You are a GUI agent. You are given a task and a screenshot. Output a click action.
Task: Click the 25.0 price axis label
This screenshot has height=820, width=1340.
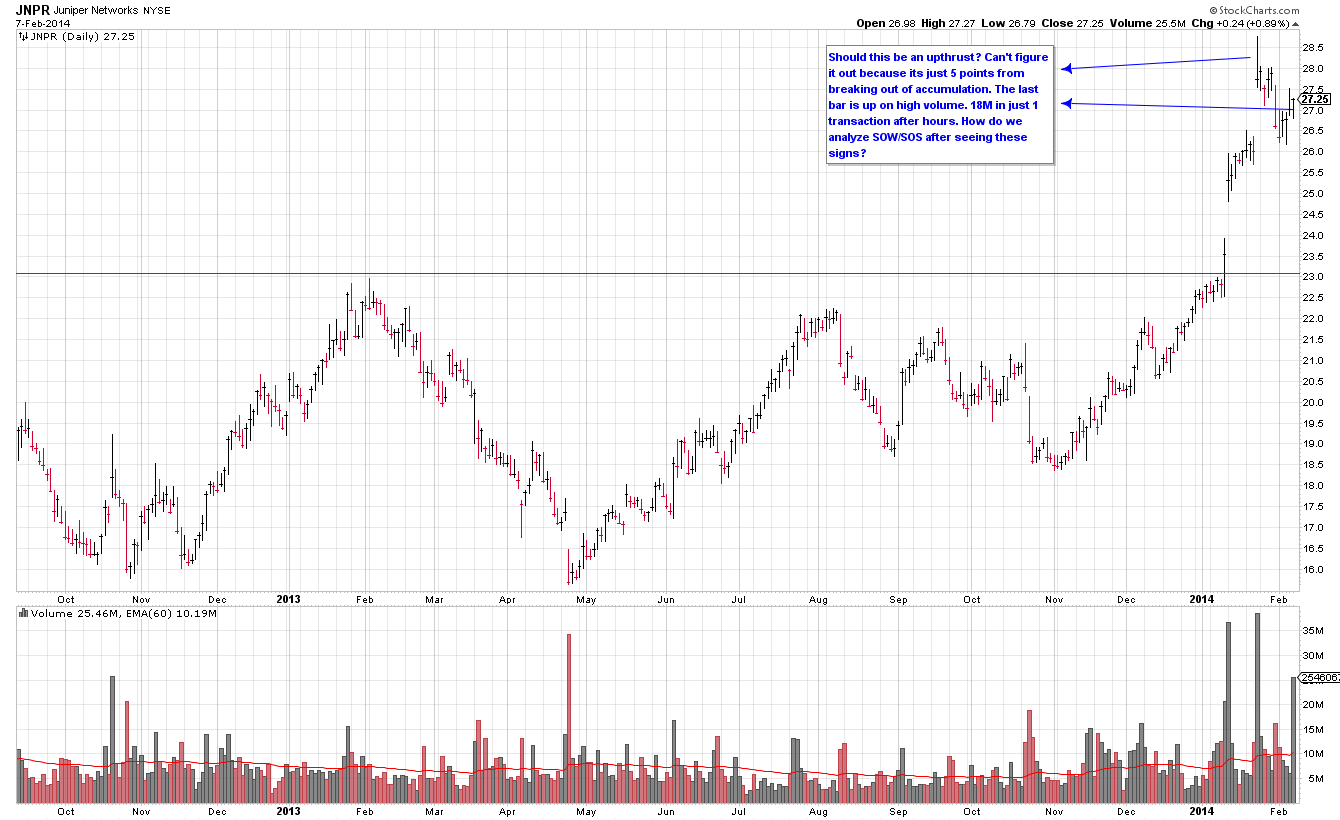pos(1315,194)
